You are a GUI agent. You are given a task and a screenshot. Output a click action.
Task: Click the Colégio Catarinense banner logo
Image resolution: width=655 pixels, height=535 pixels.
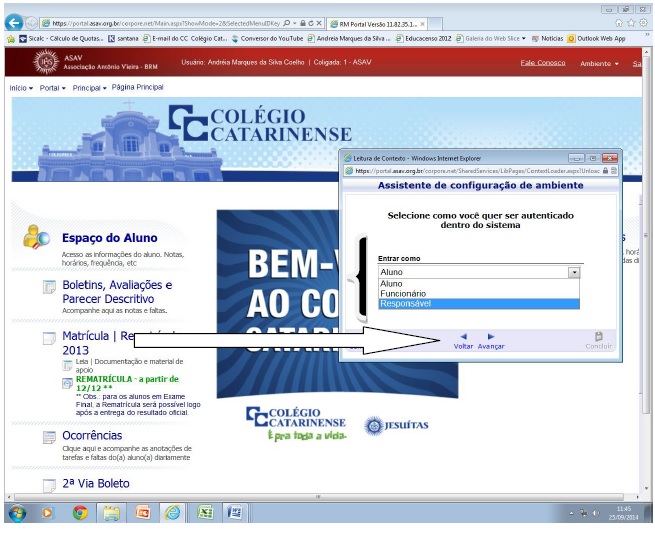260,124
